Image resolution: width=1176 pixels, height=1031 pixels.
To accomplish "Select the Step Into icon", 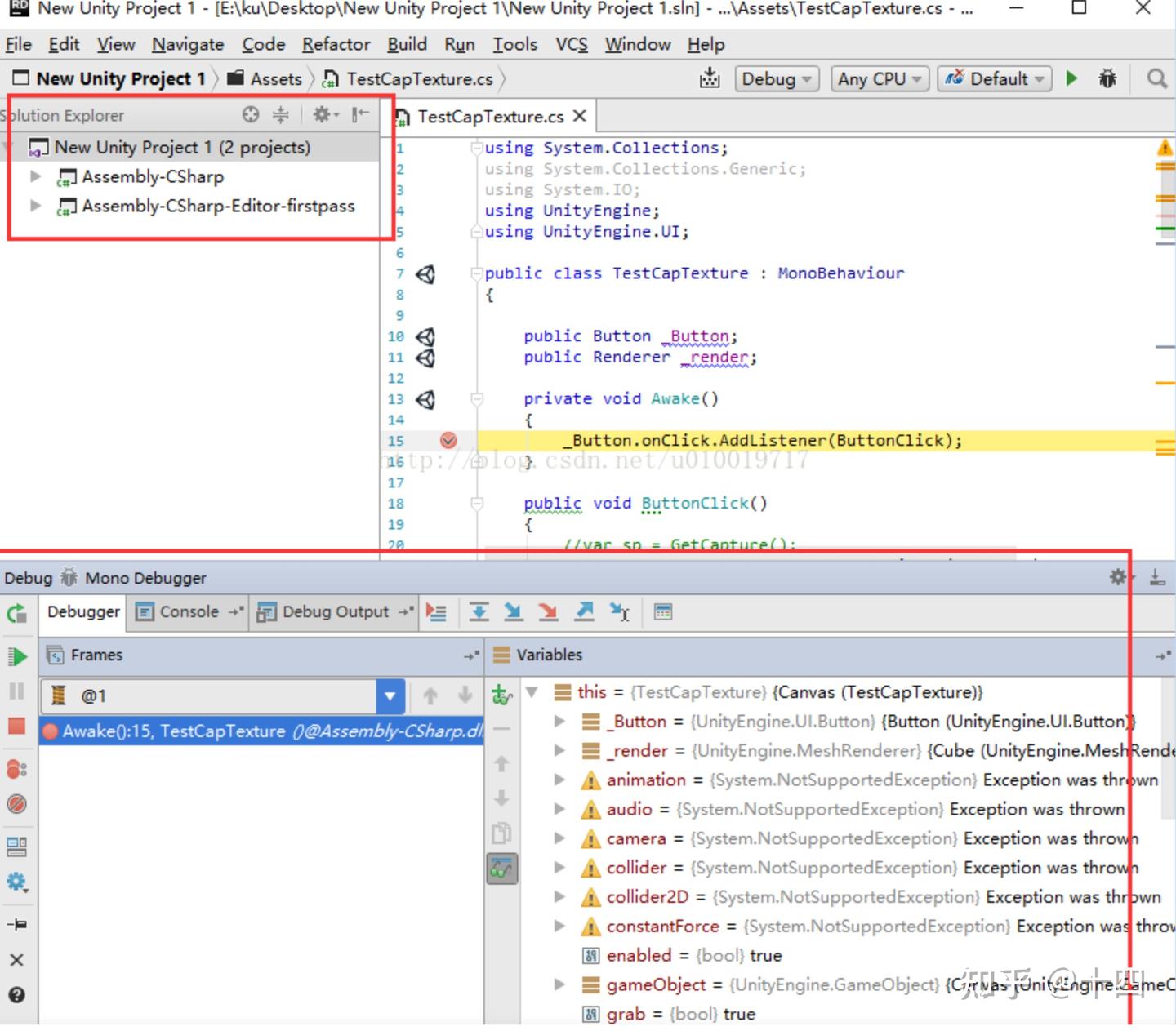I will point(514,611).
